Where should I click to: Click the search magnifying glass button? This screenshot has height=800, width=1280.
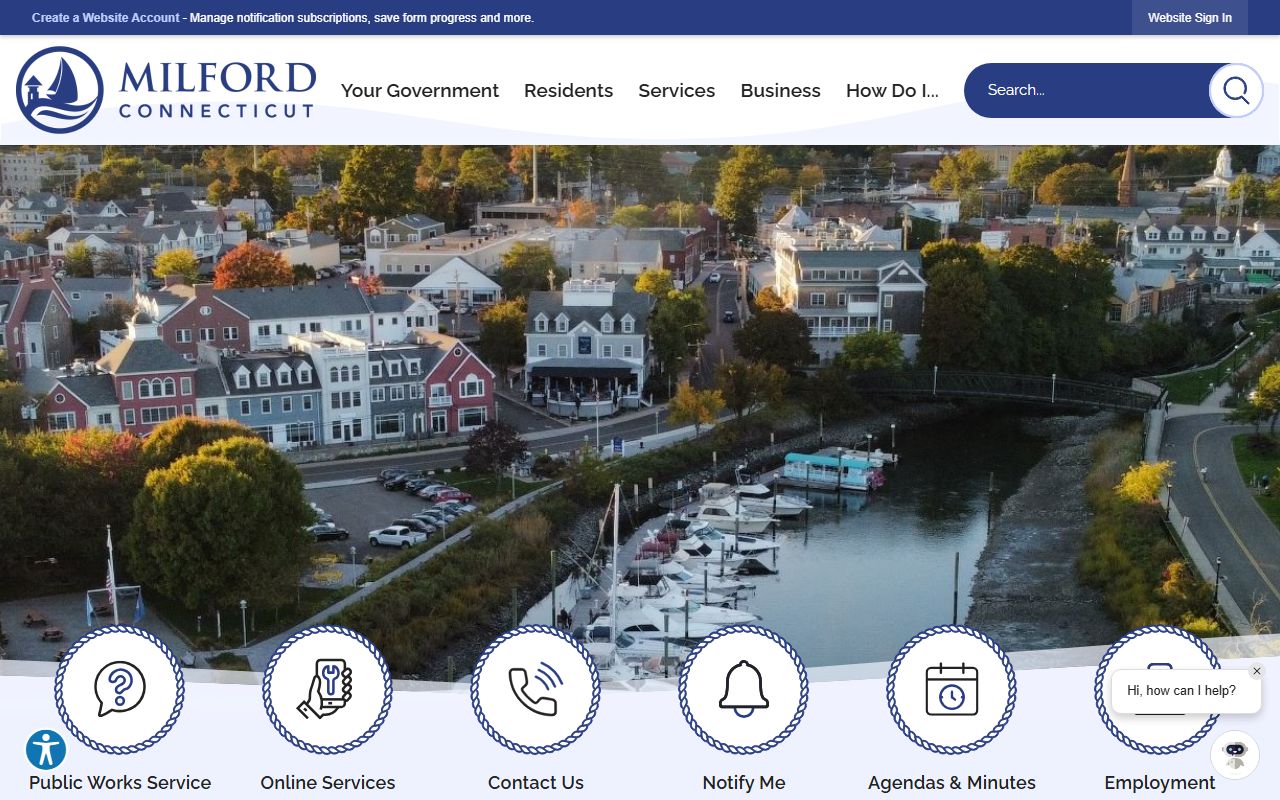[x=1236, y=90]
